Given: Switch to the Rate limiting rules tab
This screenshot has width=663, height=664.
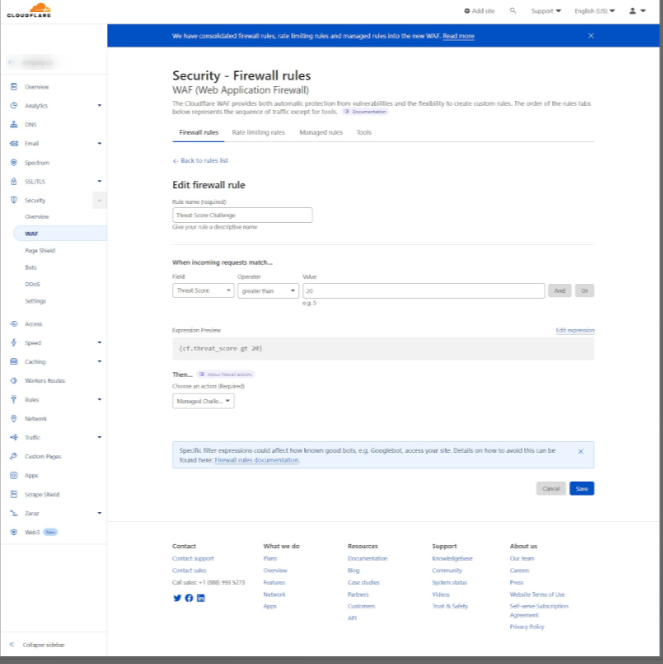Looking at the screenshot, I should (x=258, y=133).
